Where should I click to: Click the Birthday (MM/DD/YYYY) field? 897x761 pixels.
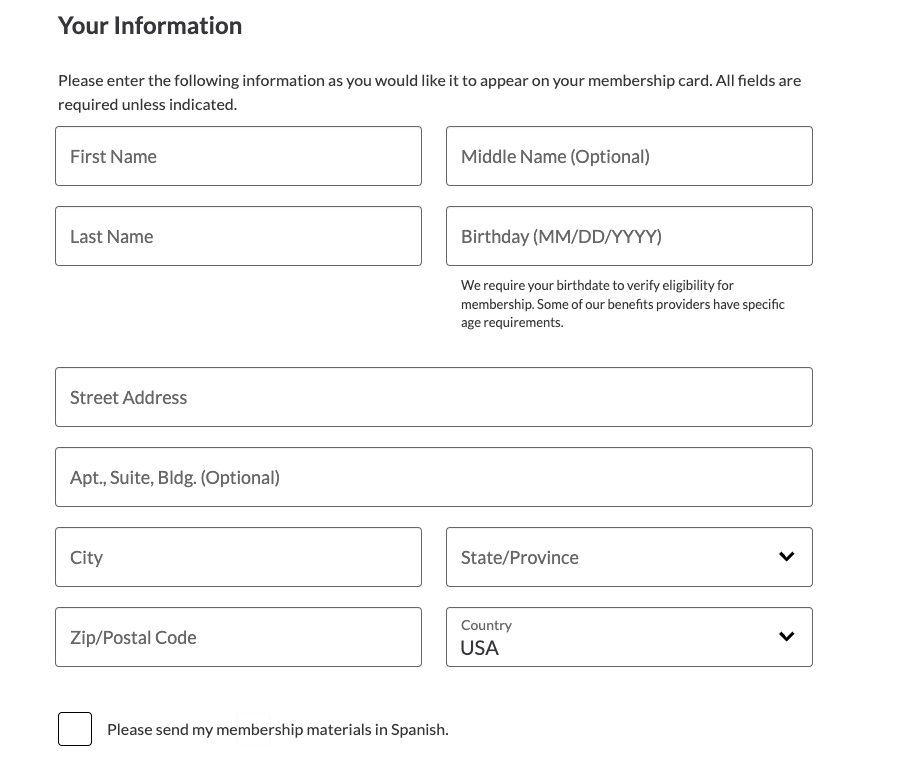629,236
